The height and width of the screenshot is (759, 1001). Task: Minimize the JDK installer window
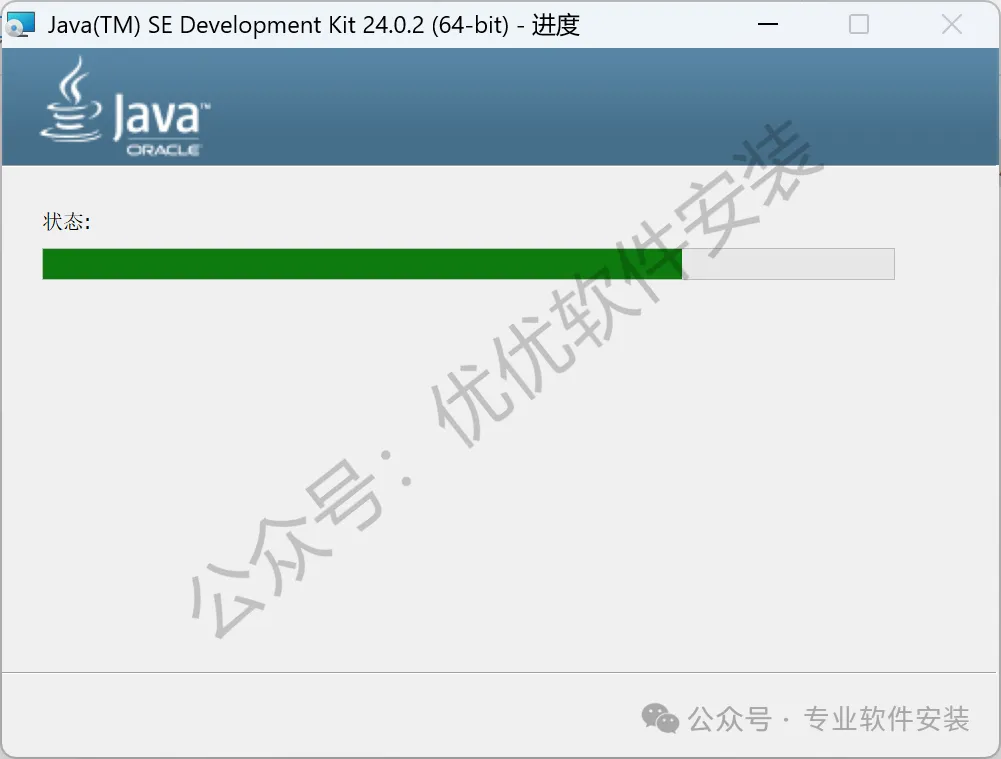[767, 24]
